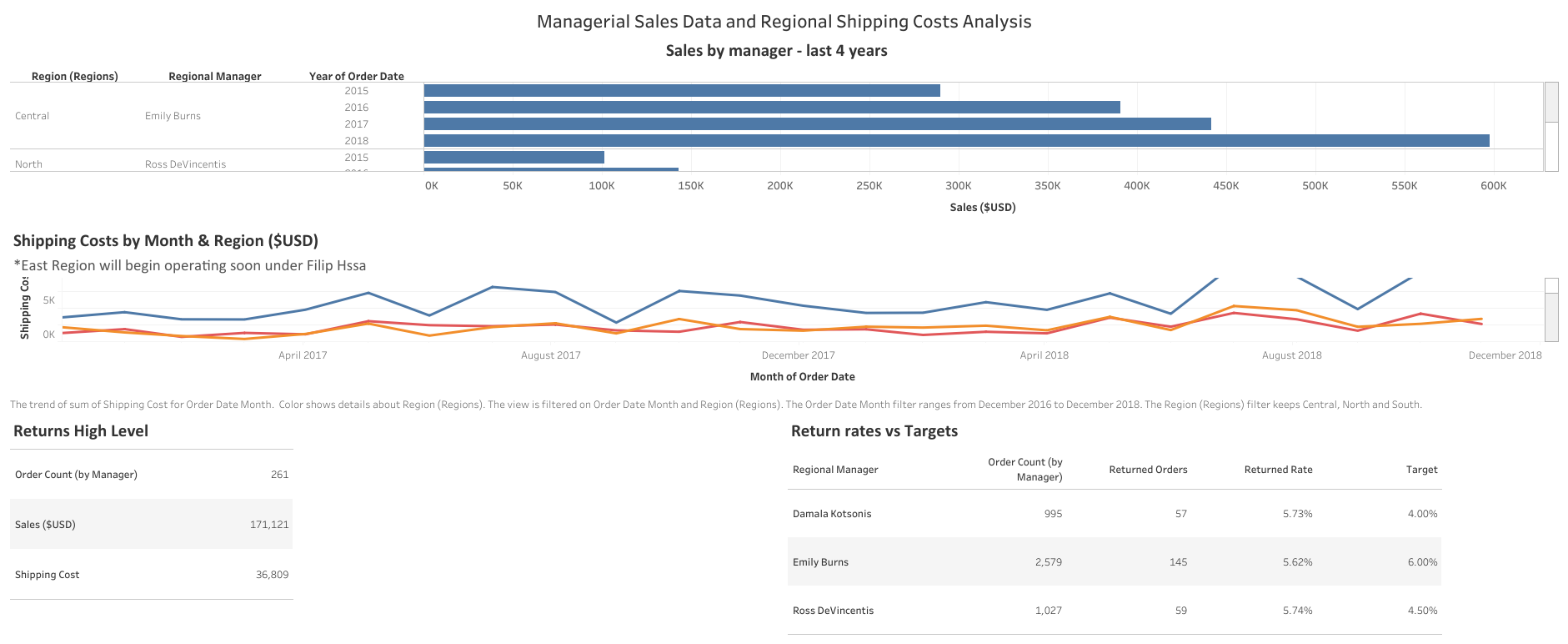The width and height of the screenshot is (1568, 644).
Task: Click the returned rate 5.73% cell
Action: click(x=1298, y=514)
